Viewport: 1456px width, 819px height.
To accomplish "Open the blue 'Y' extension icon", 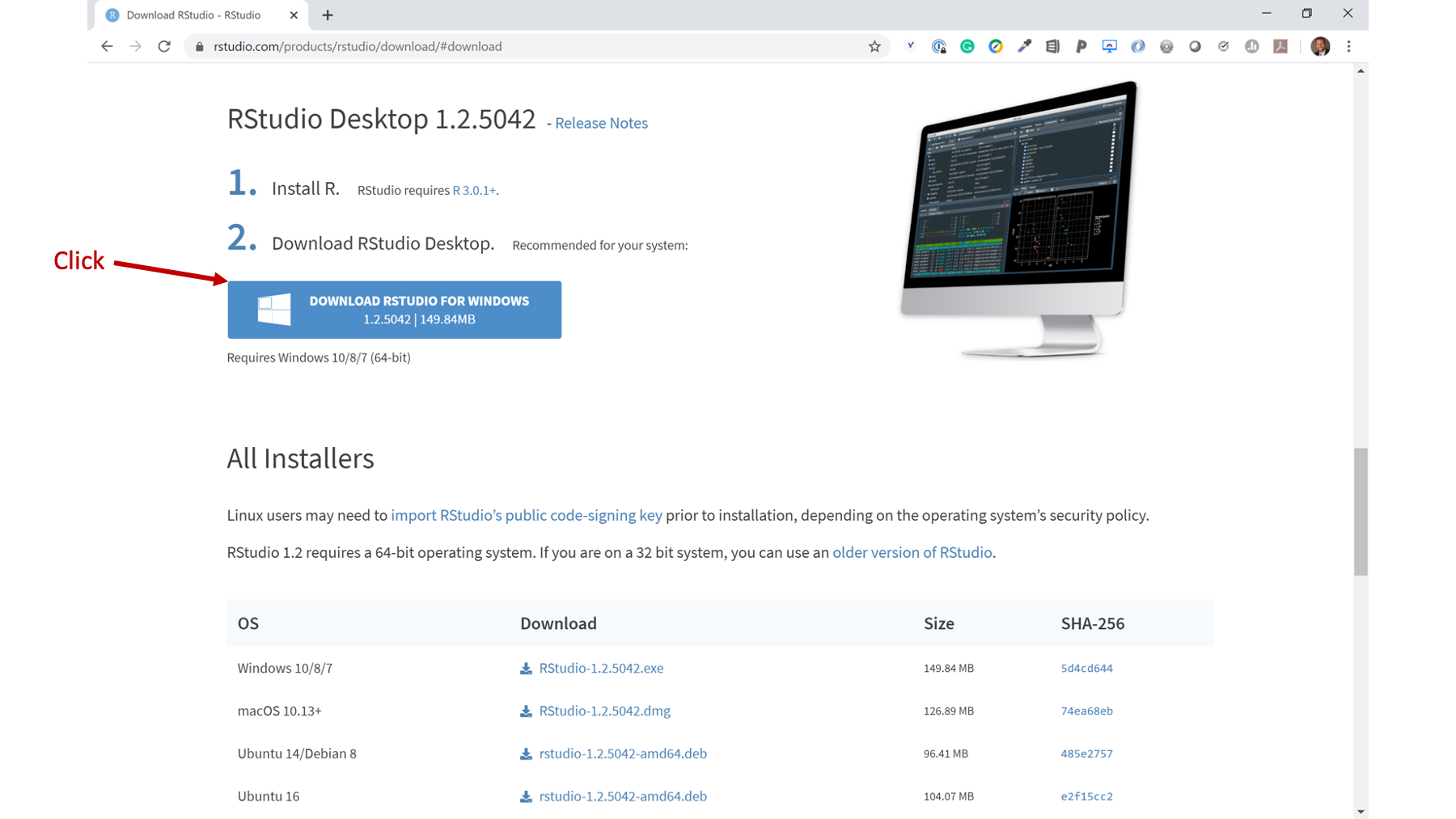I will point(911,46).
